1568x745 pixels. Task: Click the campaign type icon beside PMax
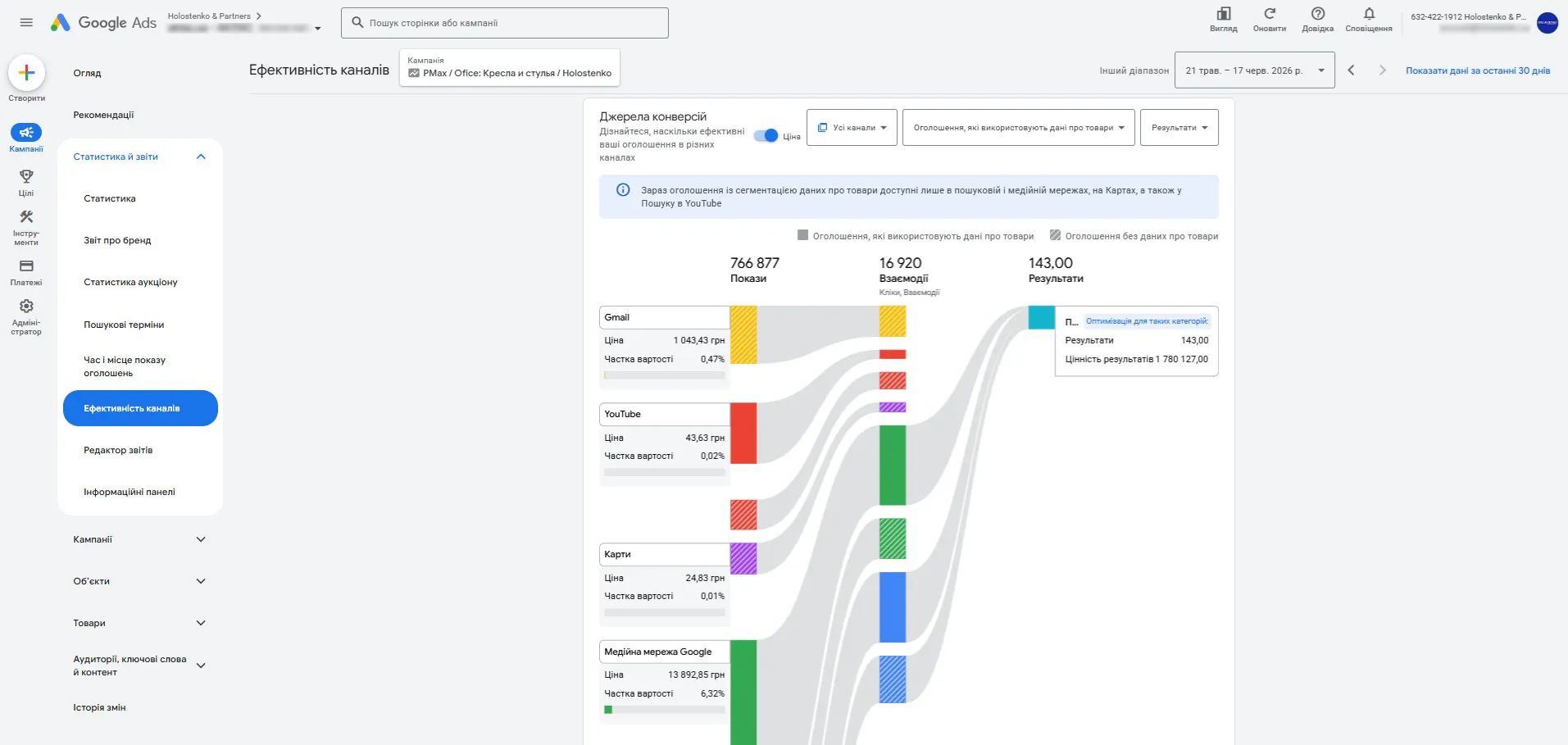(x=414, y=73)
